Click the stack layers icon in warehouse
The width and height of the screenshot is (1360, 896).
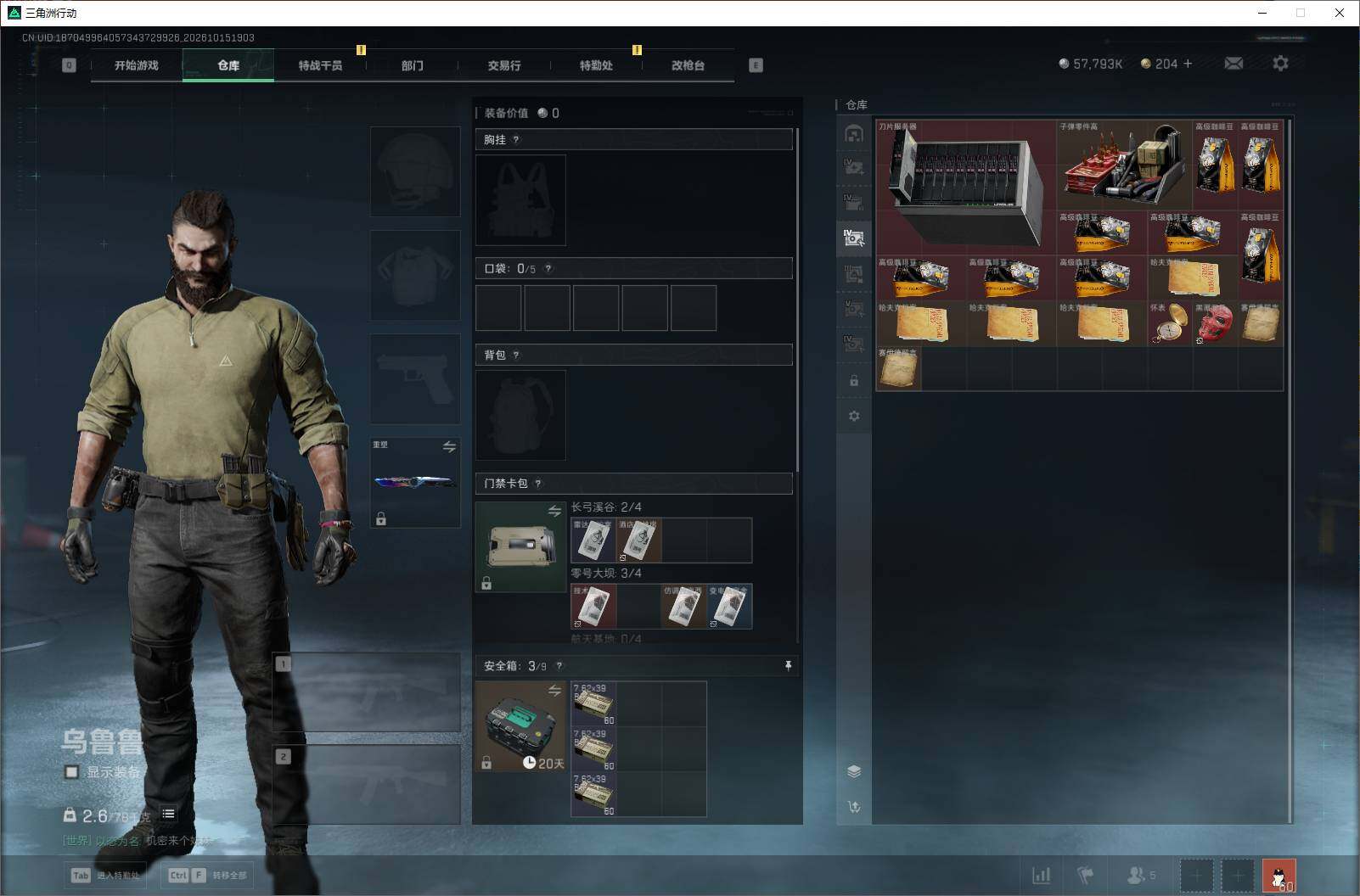(854, 771)
